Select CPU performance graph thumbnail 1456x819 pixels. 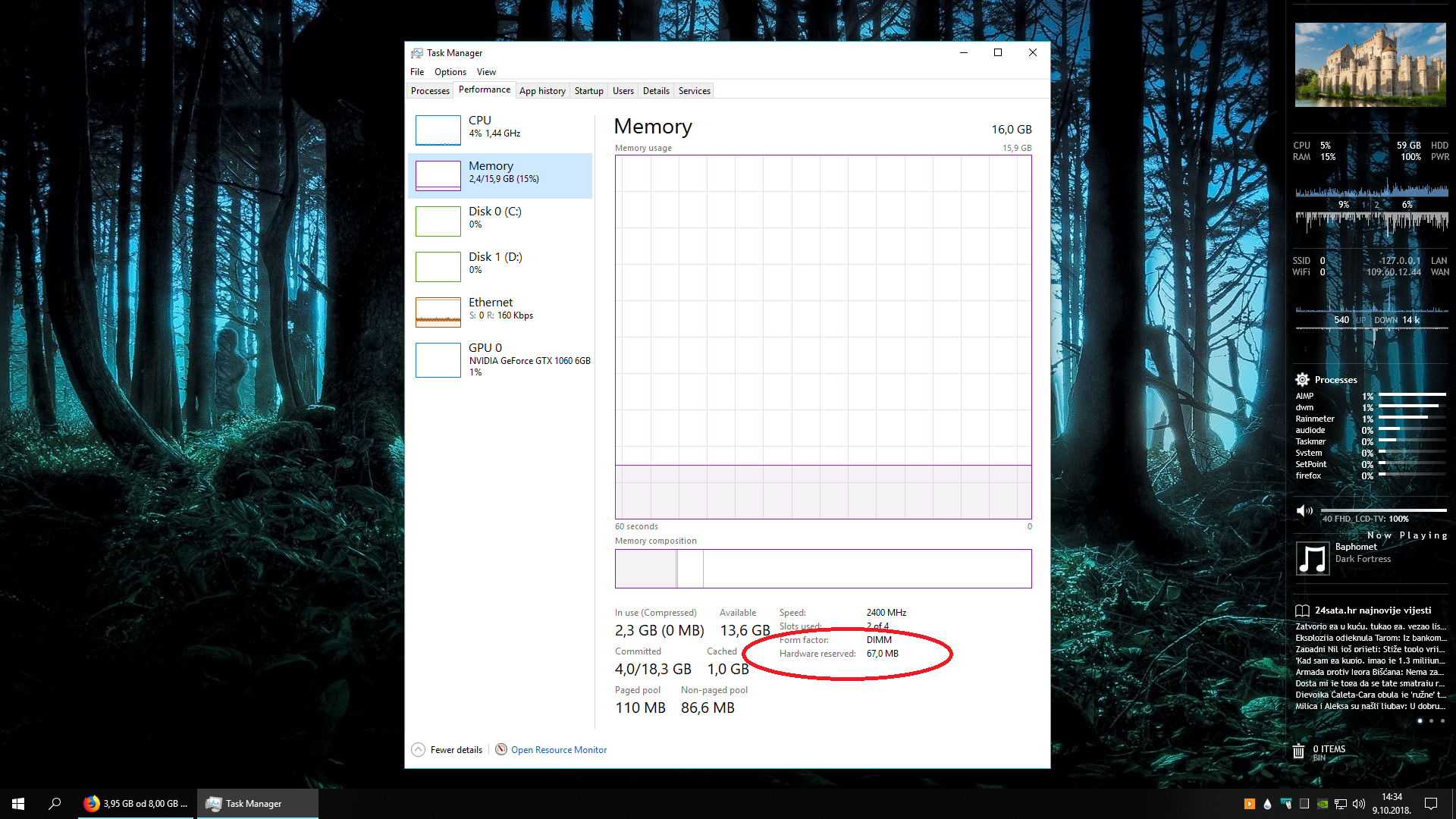[438, 130]
